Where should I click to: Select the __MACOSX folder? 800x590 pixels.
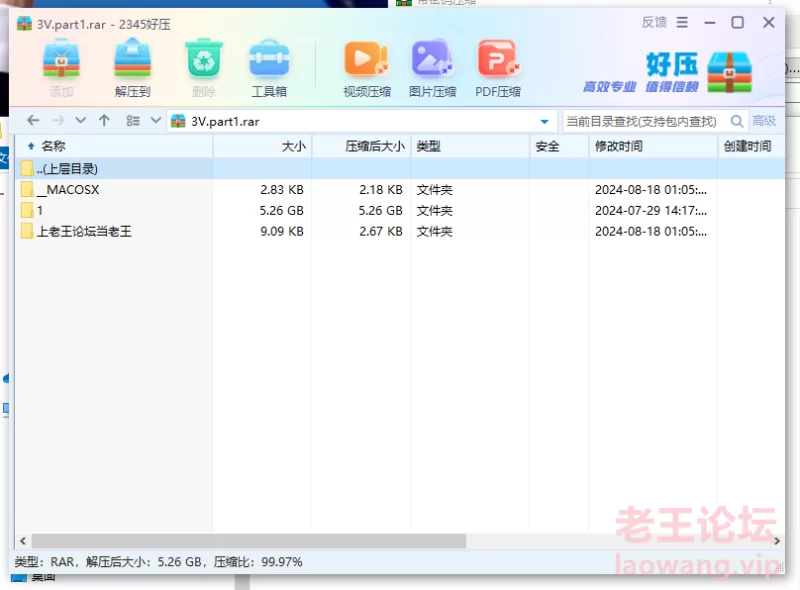400,189
